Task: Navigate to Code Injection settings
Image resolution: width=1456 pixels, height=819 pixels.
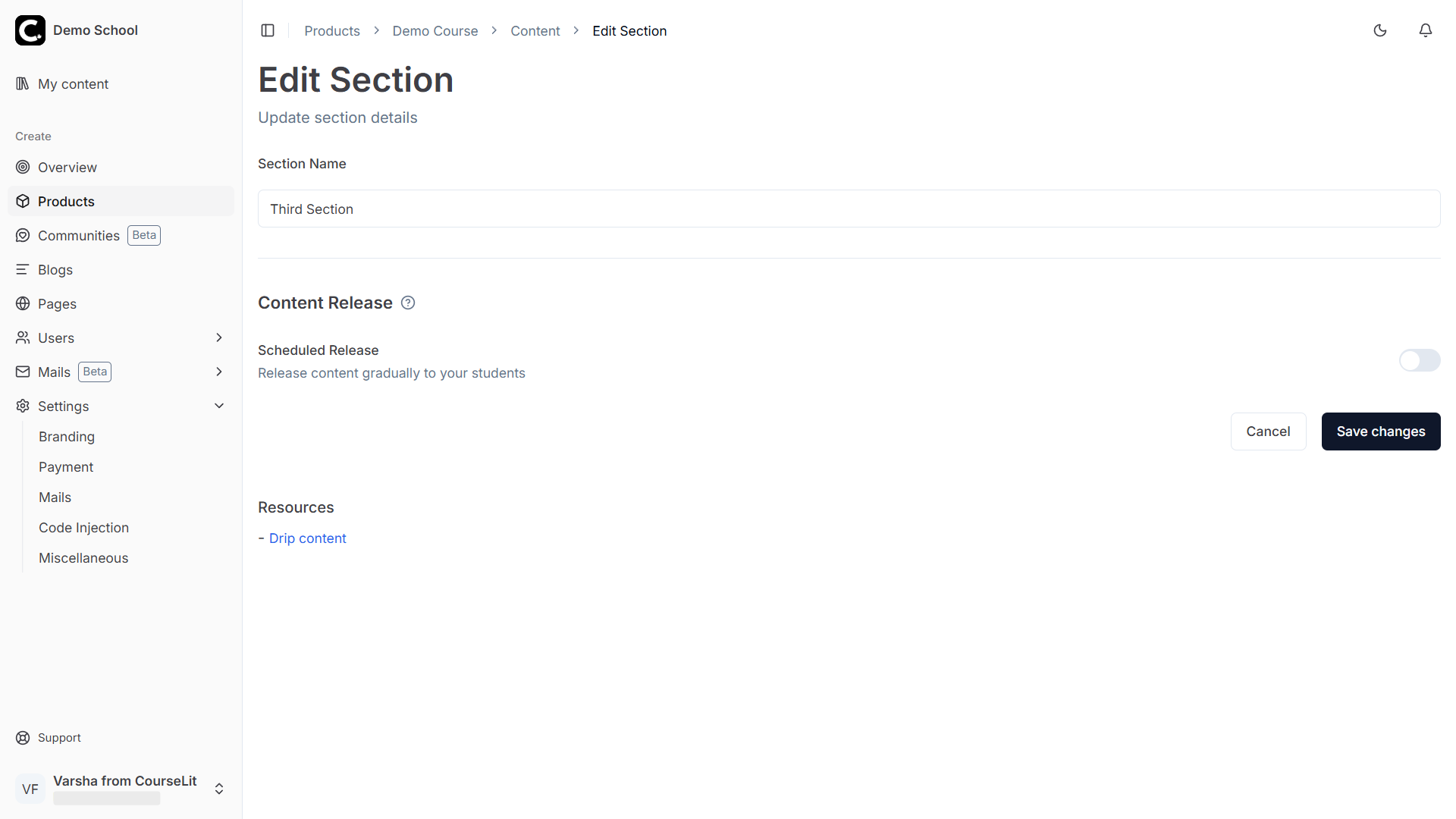Action: tap(83, 527)
